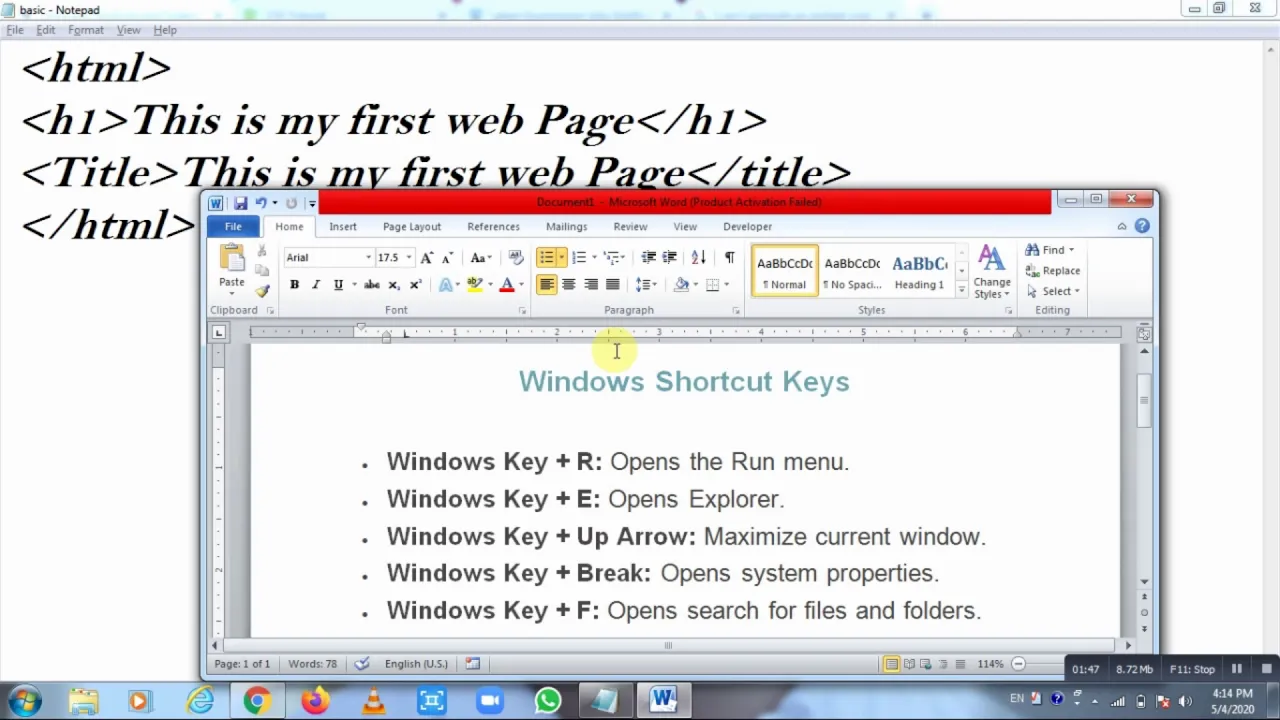Viewport: 1280px width, 720px height.
Task: Toggle Center alignment
Action: pos(568,285)
